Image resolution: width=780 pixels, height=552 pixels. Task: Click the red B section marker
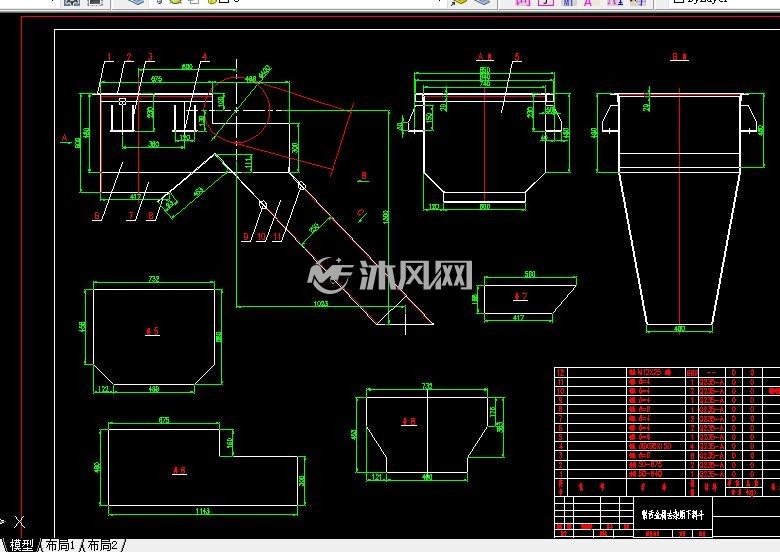pos(364,176)
